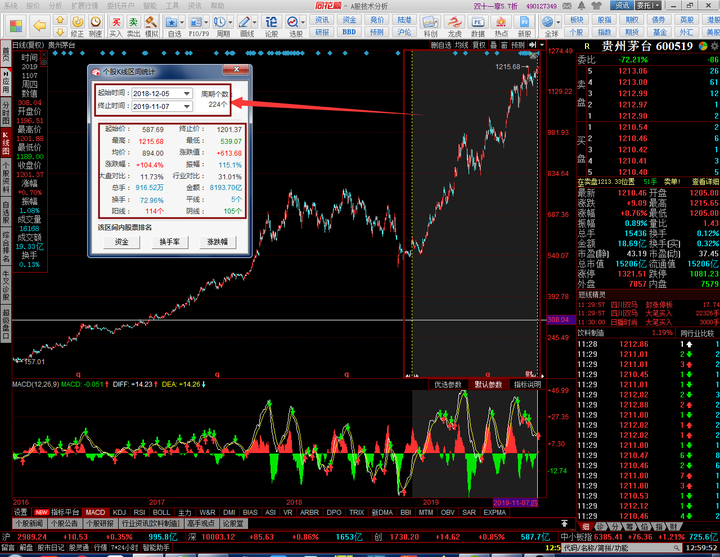This screenshot has height=557, width=720.
Task: Click the 涨跌幅 ranking button in dialog
Action: coord(217,242)
